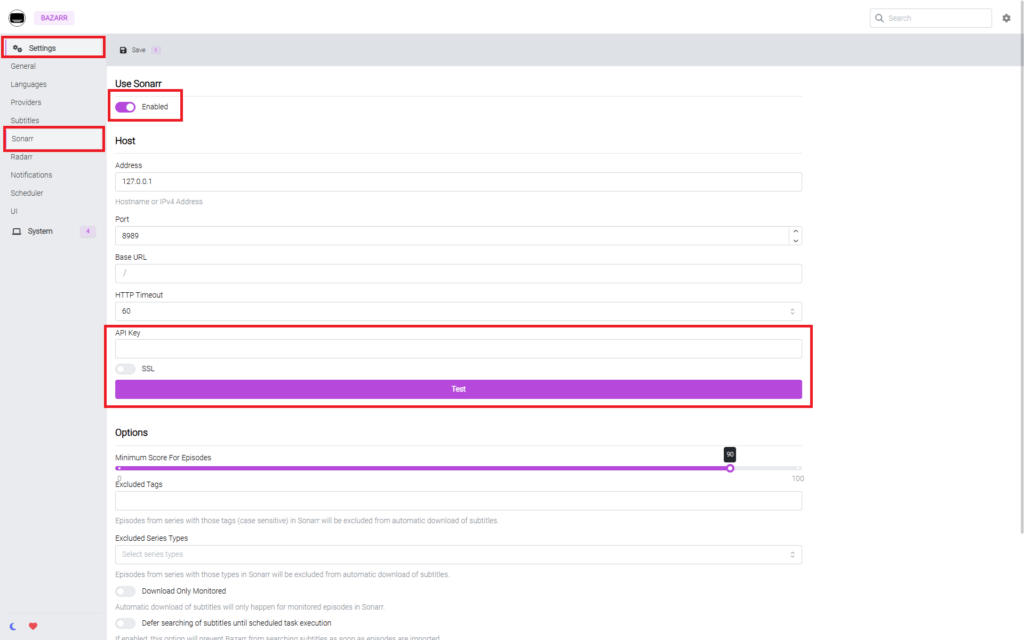Viewport: 1024px width, 640px height.
Task: Select Subtitles in the sidebar
Action: tap(25, 121)
